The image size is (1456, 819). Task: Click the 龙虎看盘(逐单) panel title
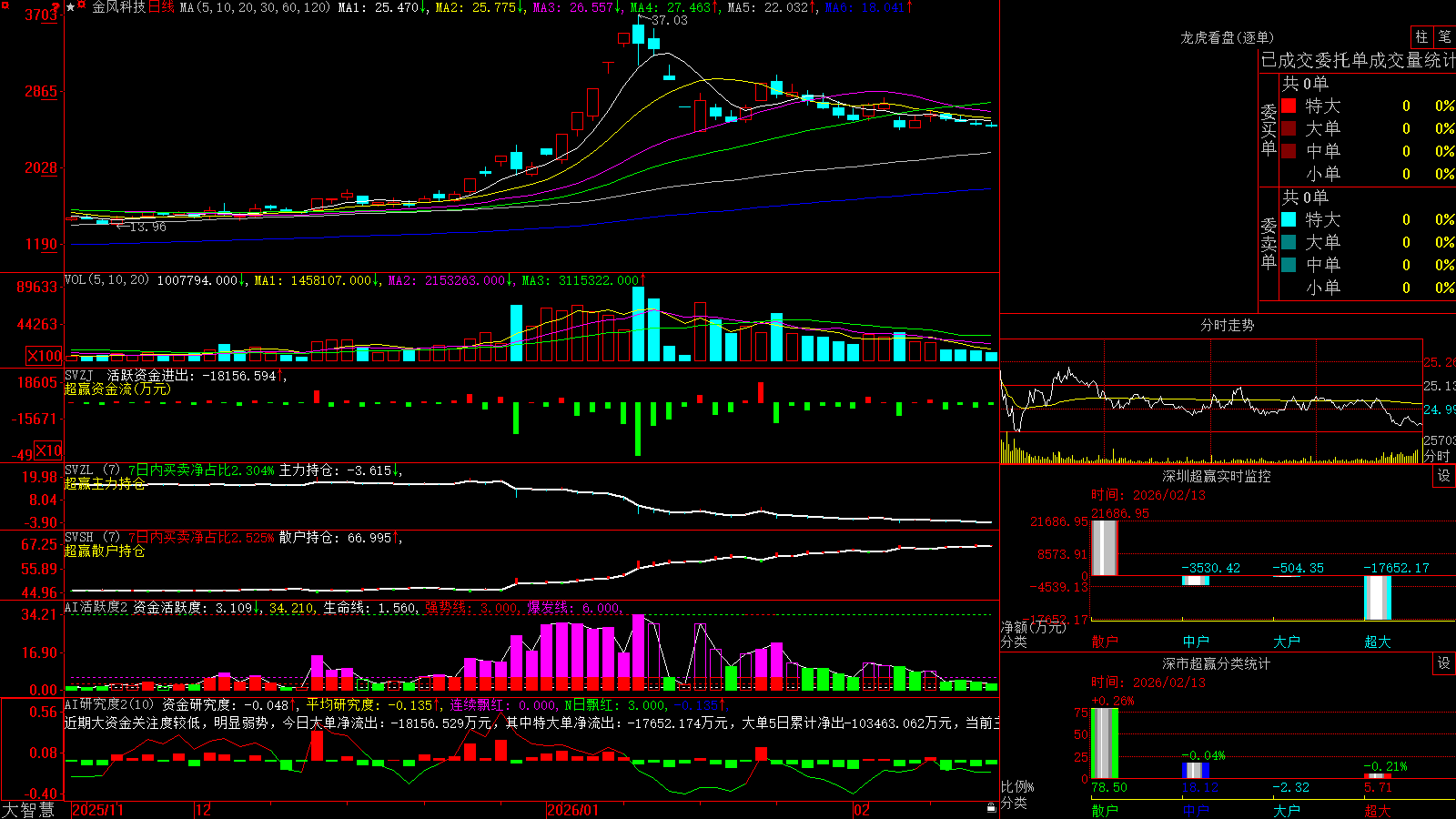click(1228, 37)
